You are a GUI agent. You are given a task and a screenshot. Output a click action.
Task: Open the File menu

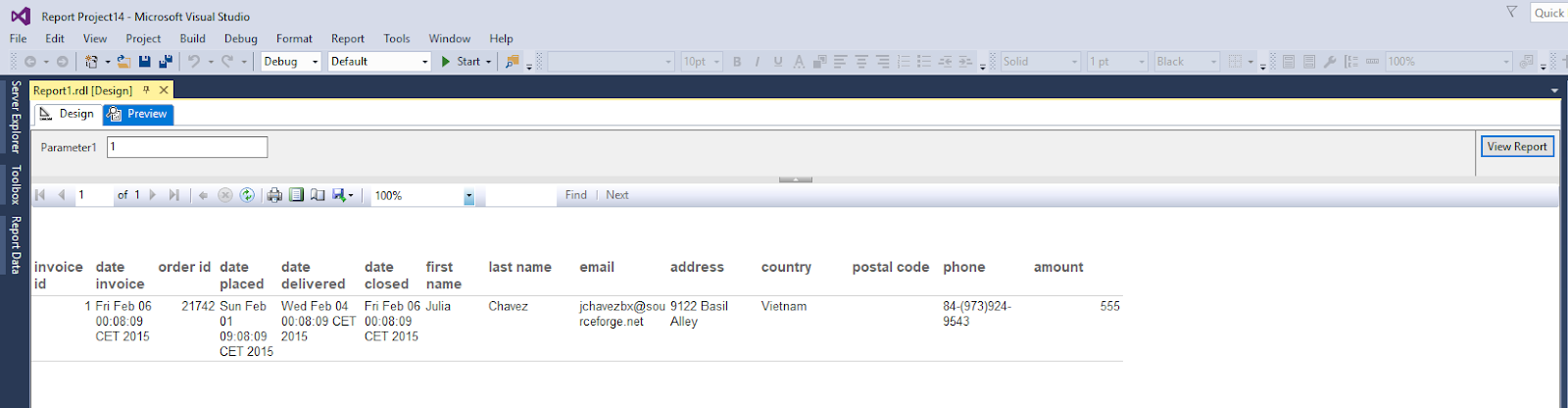click(x=19, y=38)
